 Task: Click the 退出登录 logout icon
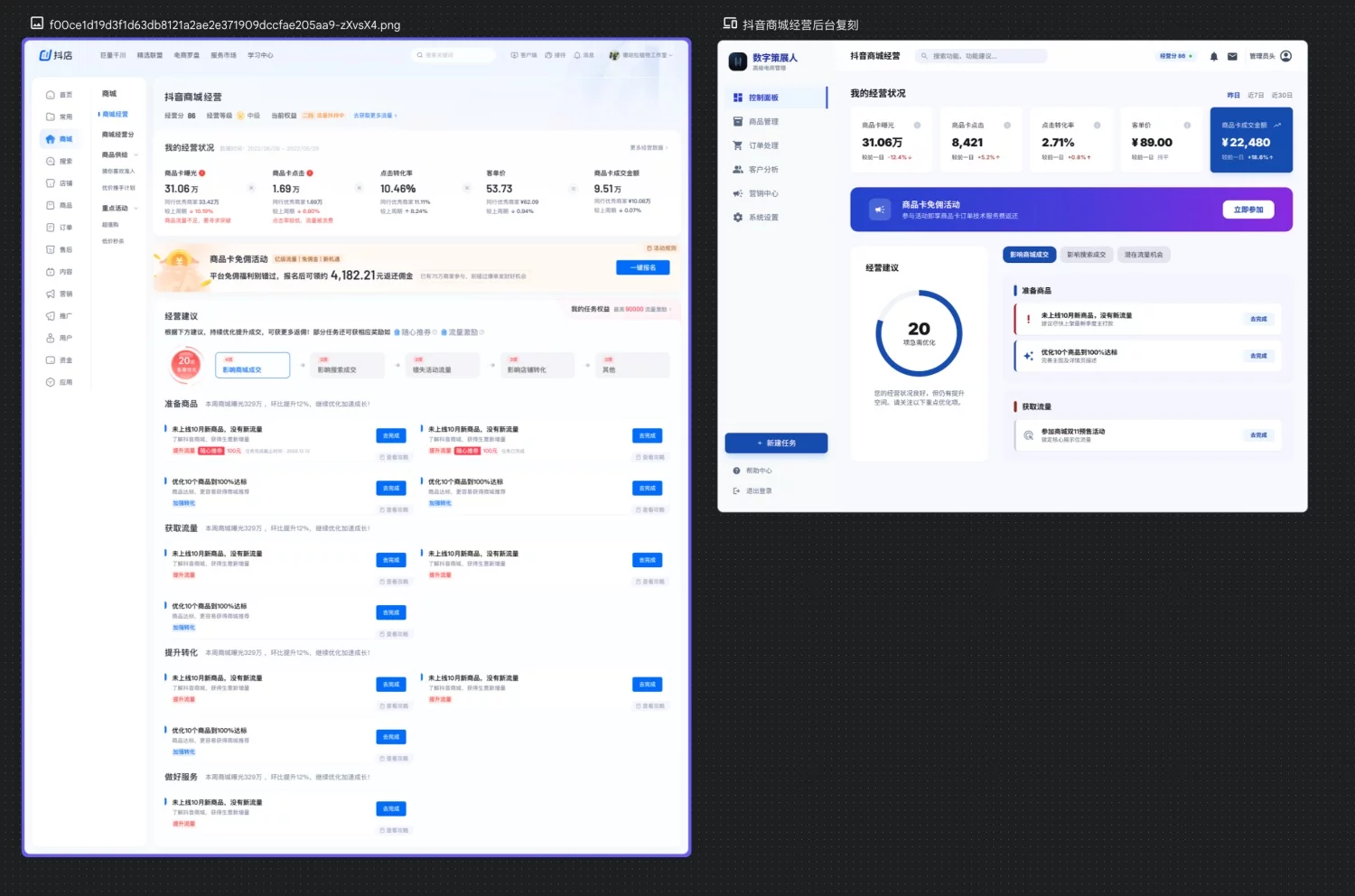pos(736,491)
